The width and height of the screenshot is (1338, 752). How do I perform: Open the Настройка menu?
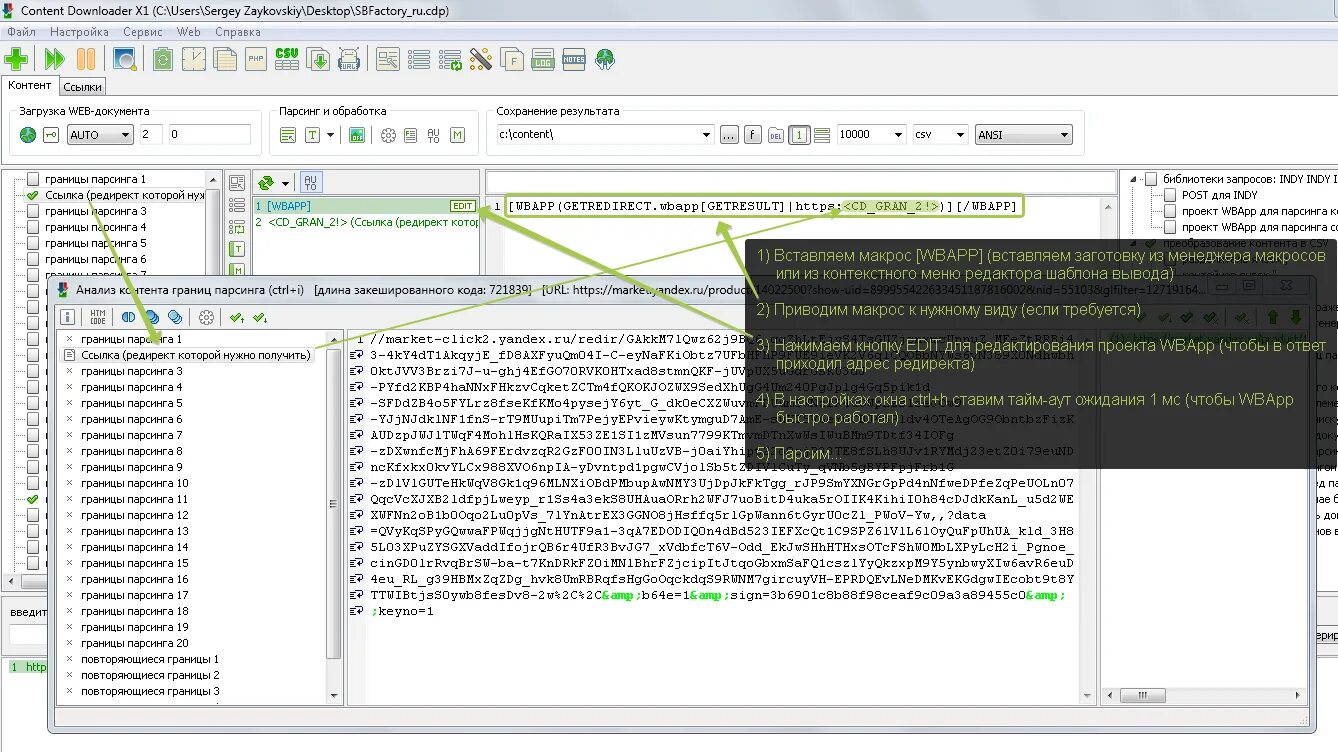[x=79, y=32]
